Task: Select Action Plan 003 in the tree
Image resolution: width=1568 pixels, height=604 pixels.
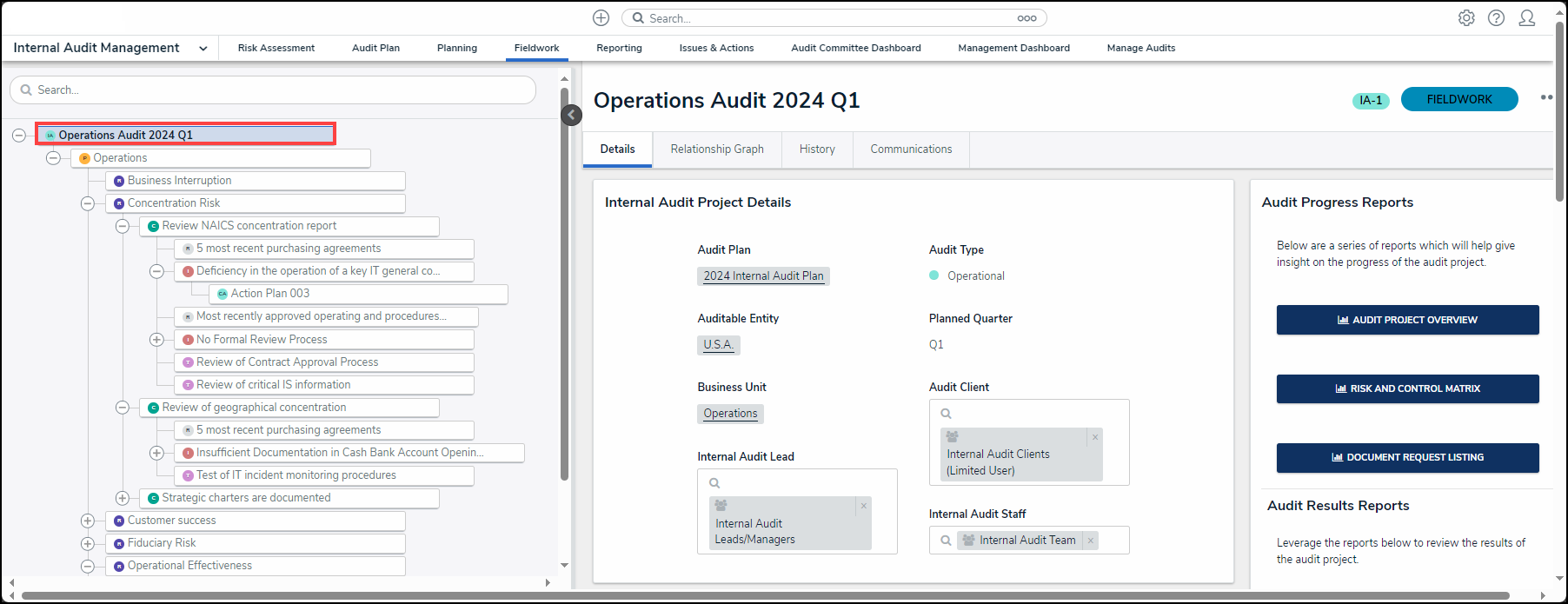Action: pos(270,294)
